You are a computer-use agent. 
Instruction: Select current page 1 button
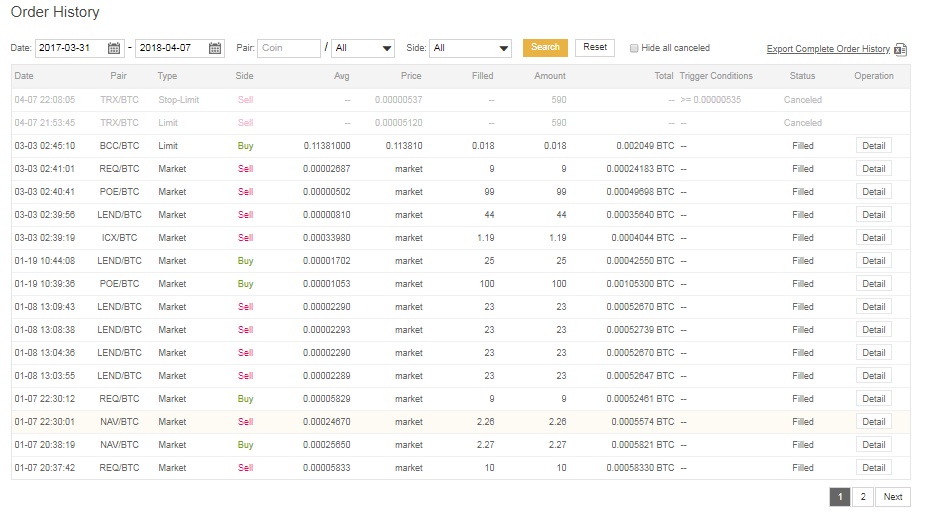click(x=840, y=497)
